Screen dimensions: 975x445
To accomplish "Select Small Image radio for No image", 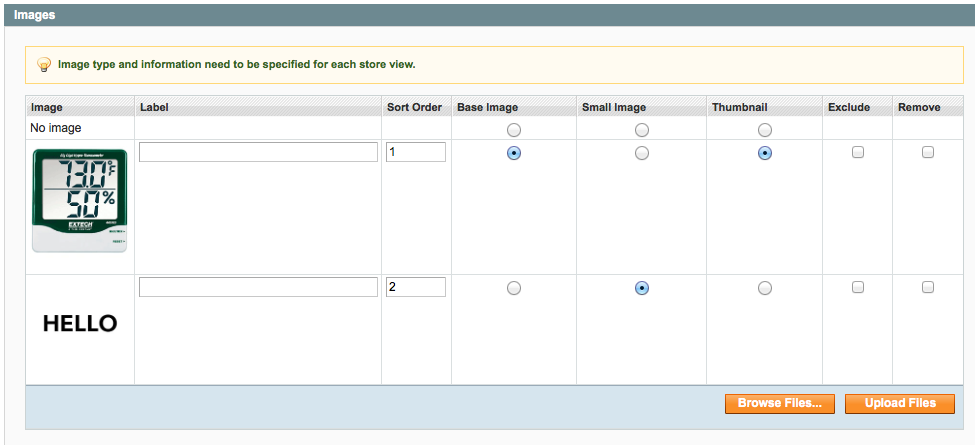I will pyautogui.click(x=642, y=130).
